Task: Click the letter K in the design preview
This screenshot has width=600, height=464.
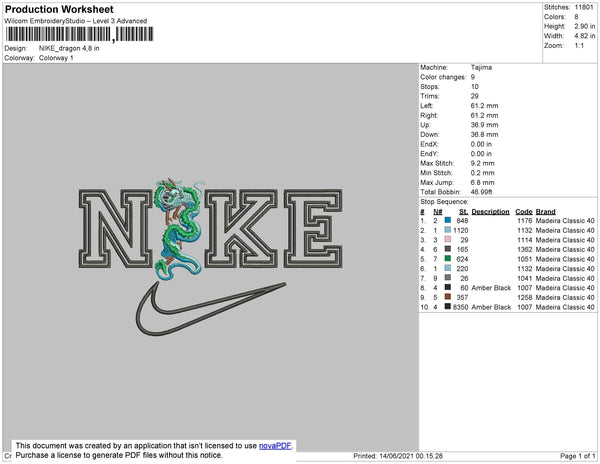Action: click(241, 229)
